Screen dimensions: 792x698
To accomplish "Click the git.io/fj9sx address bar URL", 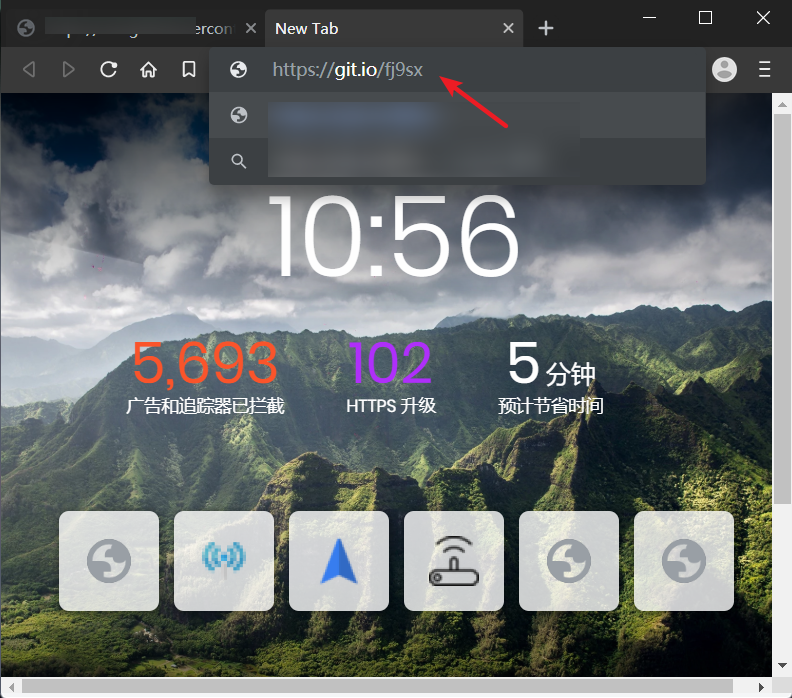I will (348, 69).
